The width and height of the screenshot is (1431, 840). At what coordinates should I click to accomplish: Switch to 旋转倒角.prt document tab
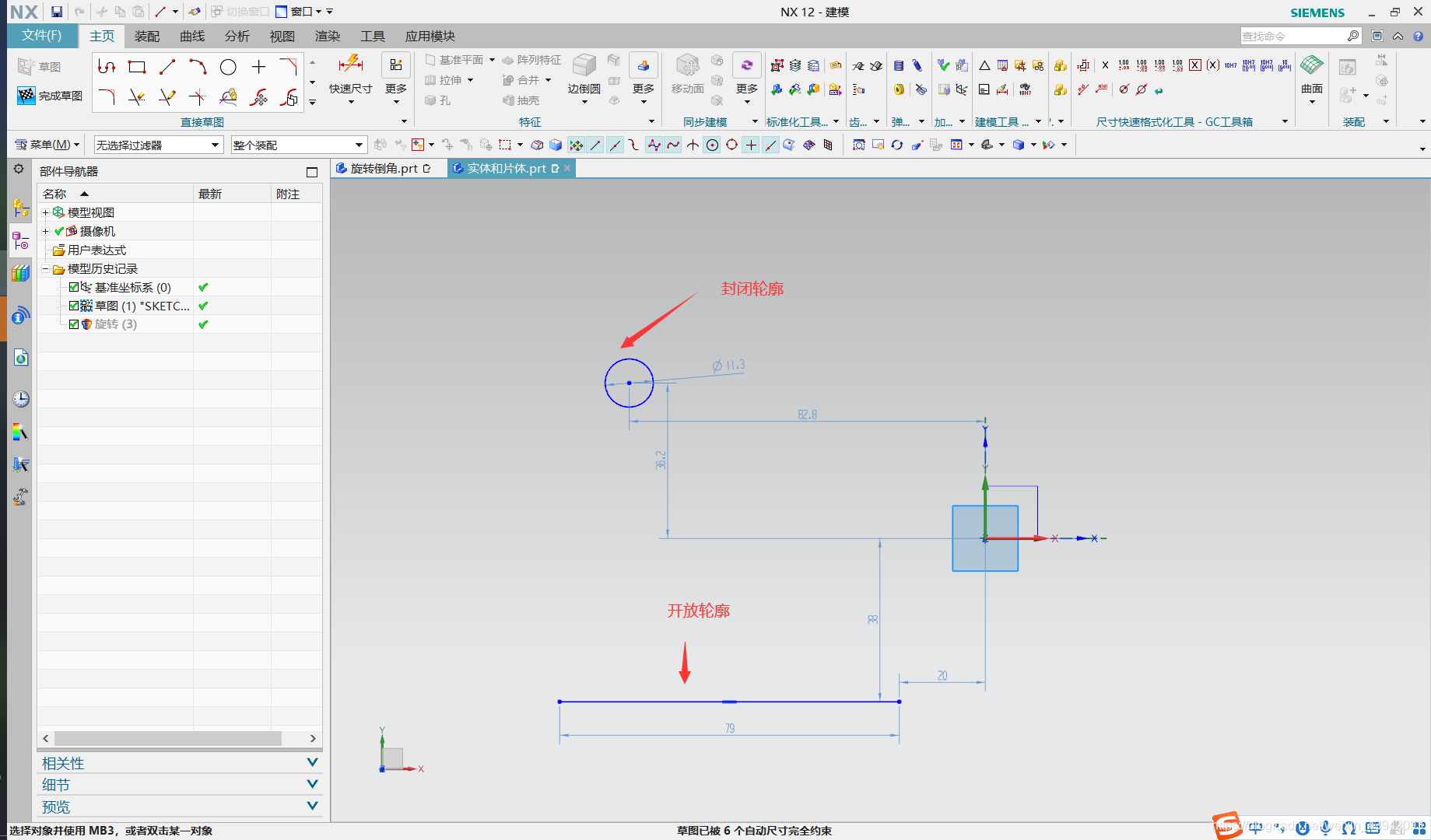tap(384, 168)
